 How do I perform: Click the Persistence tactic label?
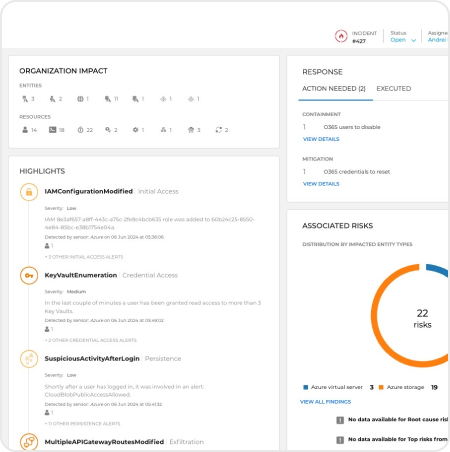pos(163,359)
